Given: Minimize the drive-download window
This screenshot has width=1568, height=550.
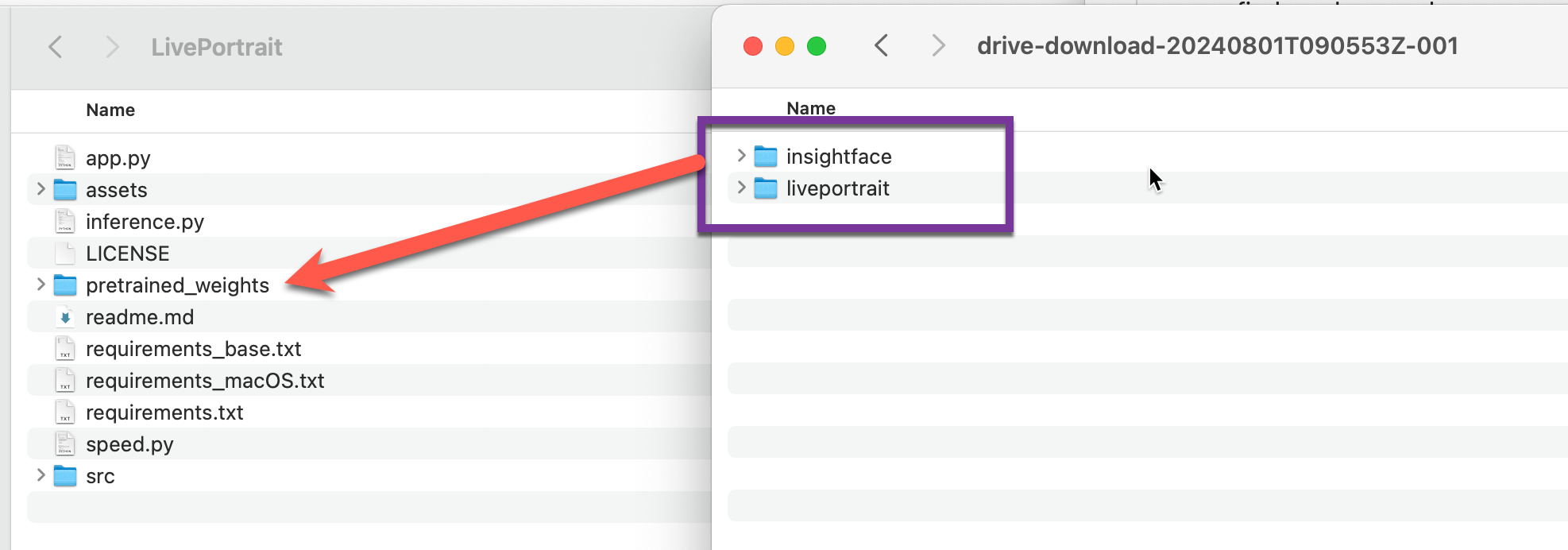Looking at the screenshot, I should click(785, 46).
